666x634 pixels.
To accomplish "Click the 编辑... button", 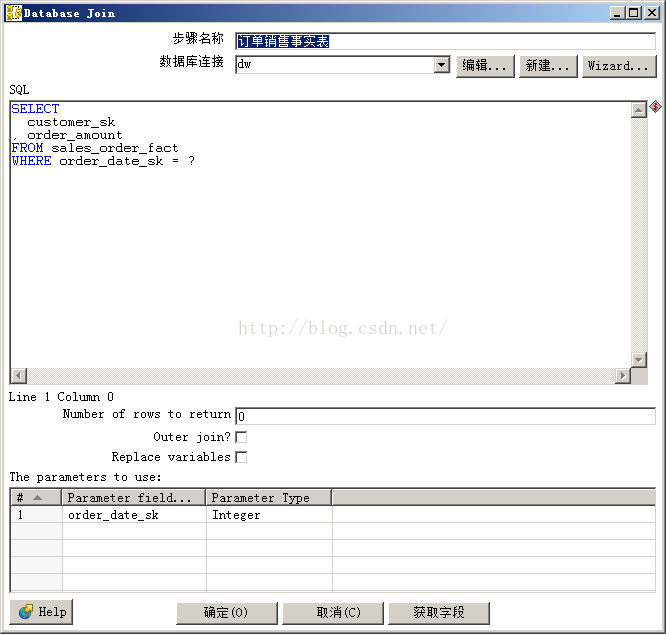I will coord(485,66).
